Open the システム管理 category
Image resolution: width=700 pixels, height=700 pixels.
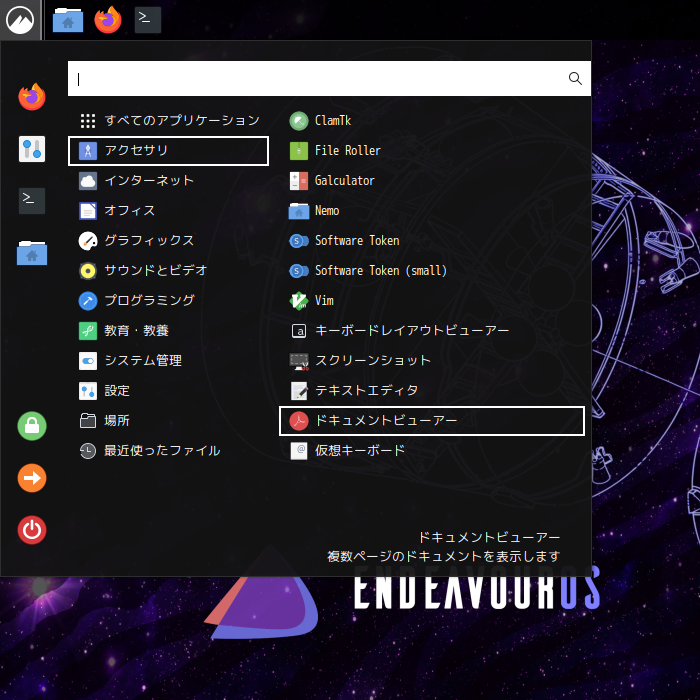pos(168,360)
